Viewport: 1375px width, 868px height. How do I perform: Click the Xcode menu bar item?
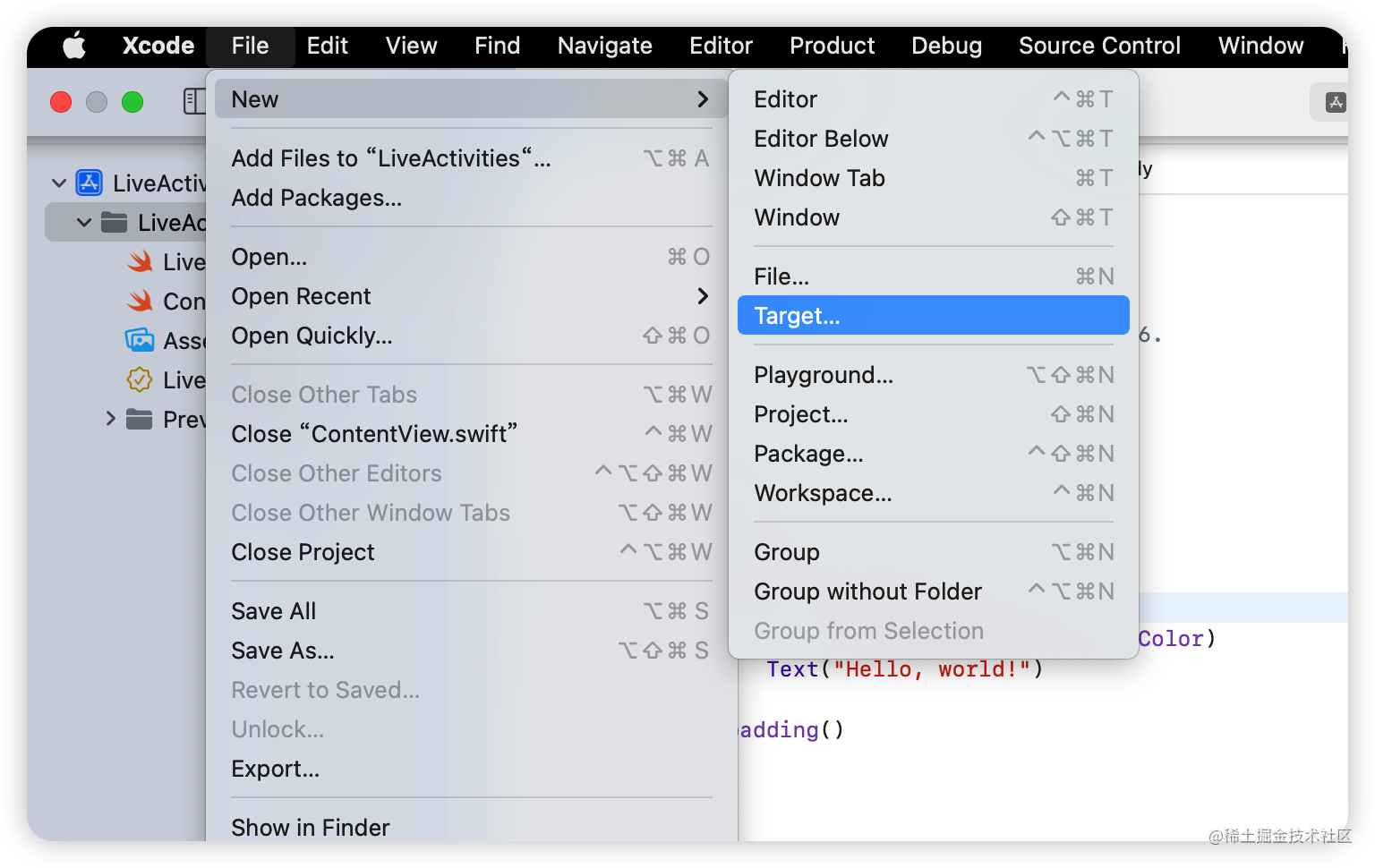[x=158, y=46]
